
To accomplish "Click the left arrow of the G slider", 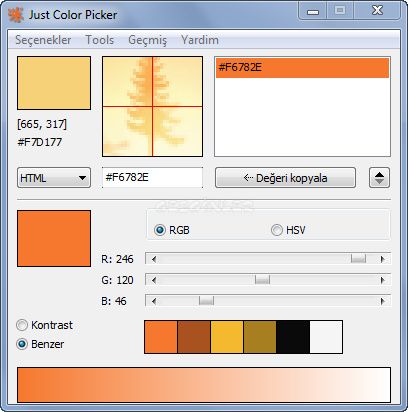I will [x=153, y=280].
